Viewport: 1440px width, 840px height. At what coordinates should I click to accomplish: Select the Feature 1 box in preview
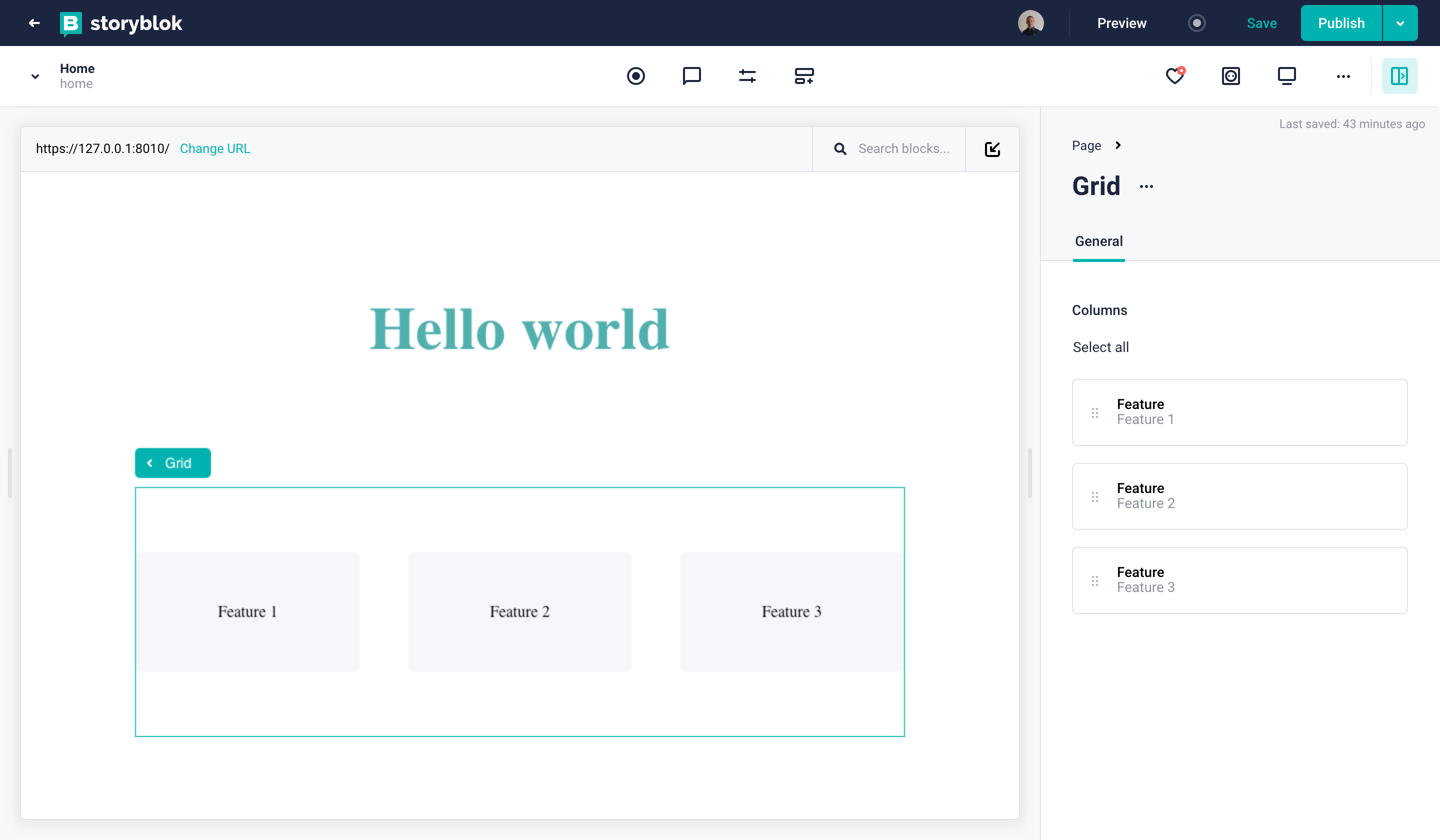pyautogui.click(x=248, y=611)
